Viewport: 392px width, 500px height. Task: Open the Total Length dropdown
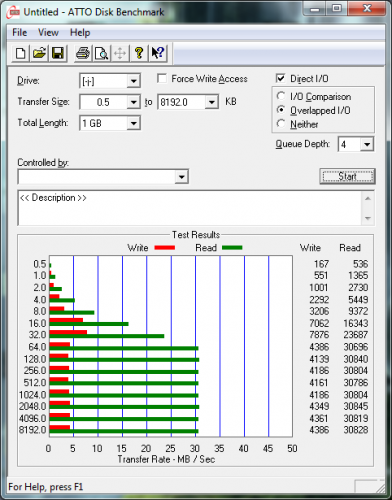click(133, 123)
